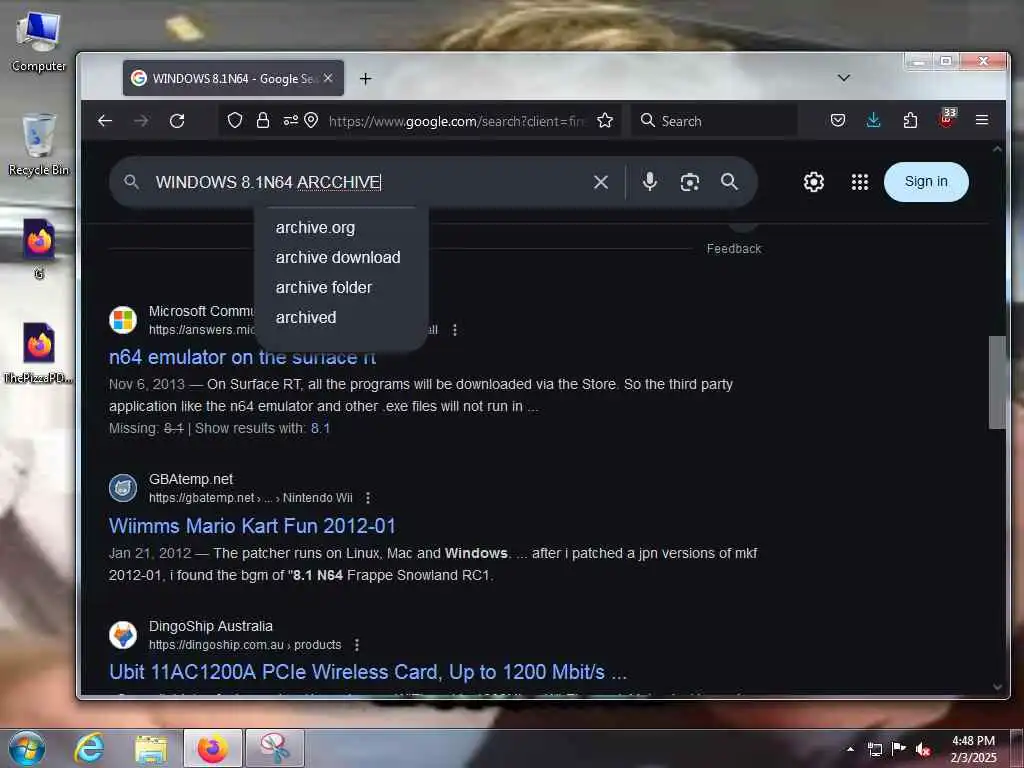The width and height of the screenshot is (1024, 768).
Task: Open Action Center flag icon
Action: 899,748
